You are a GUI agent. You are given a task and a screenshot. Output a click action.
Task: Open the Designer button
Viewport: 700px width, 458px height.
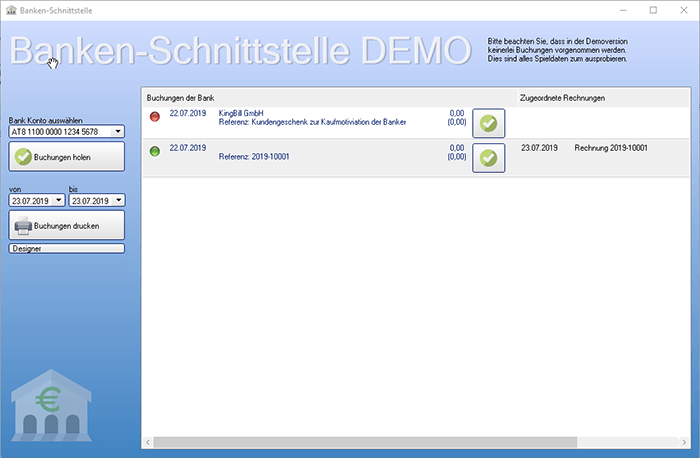pos(67,248)
